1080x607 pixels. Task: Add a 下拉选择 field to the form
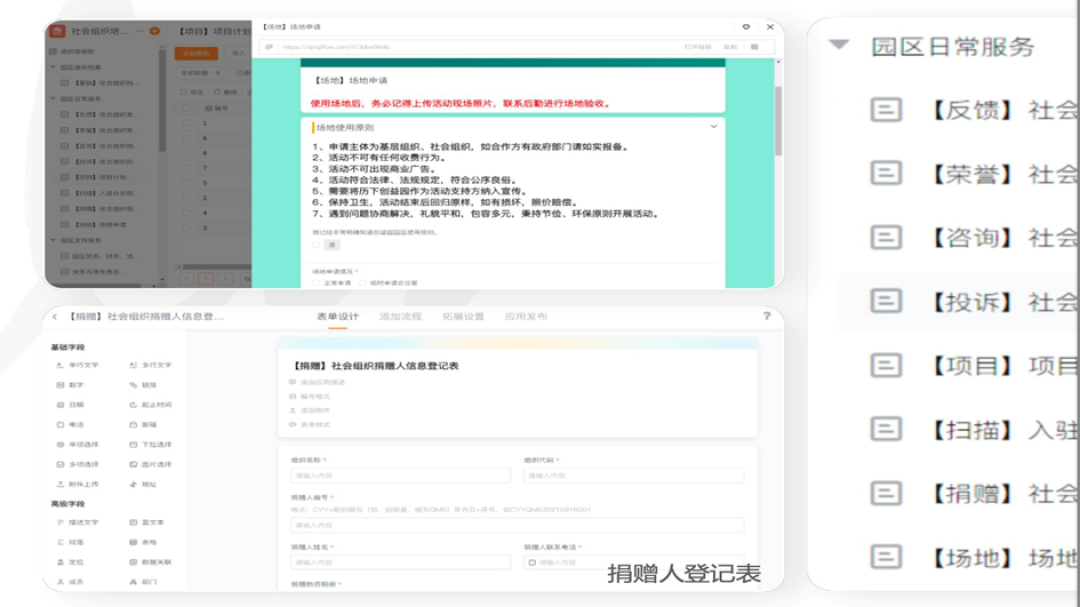(x=151, y=445)
